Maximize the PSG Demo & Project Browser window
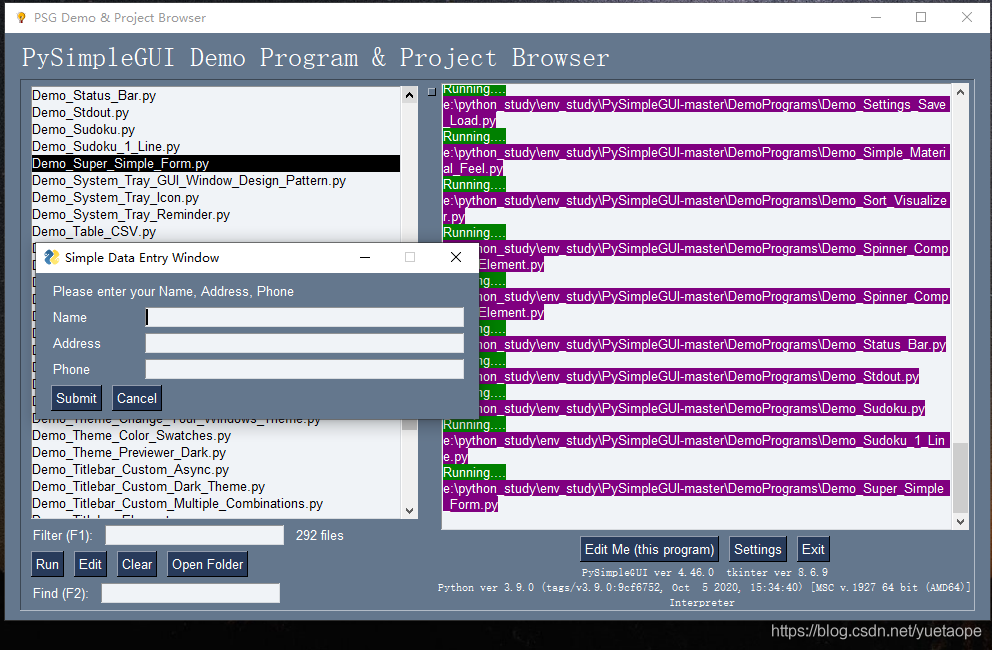 point(921,18)
